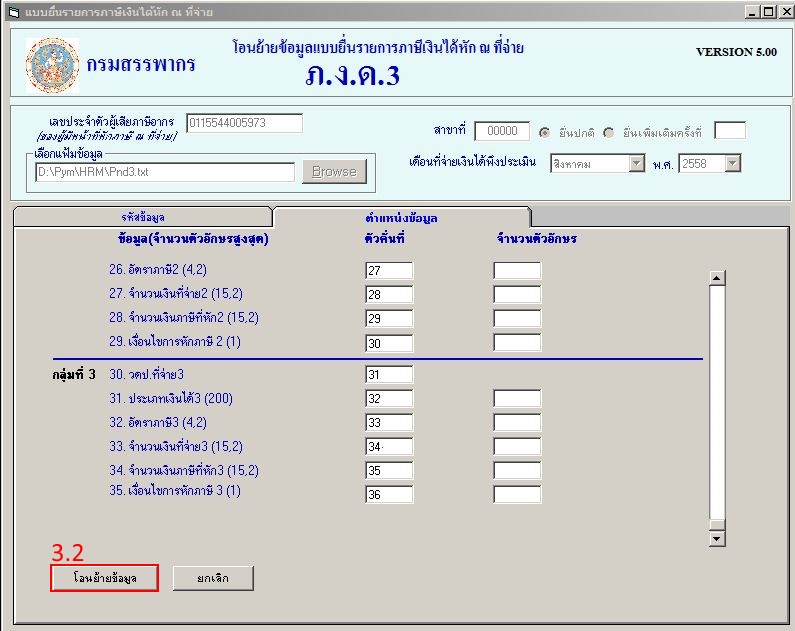This screenshot has width=795, height=631.
Task: Click character count field for วดป.ที่จ่าย3
Action: coord(517,374)
